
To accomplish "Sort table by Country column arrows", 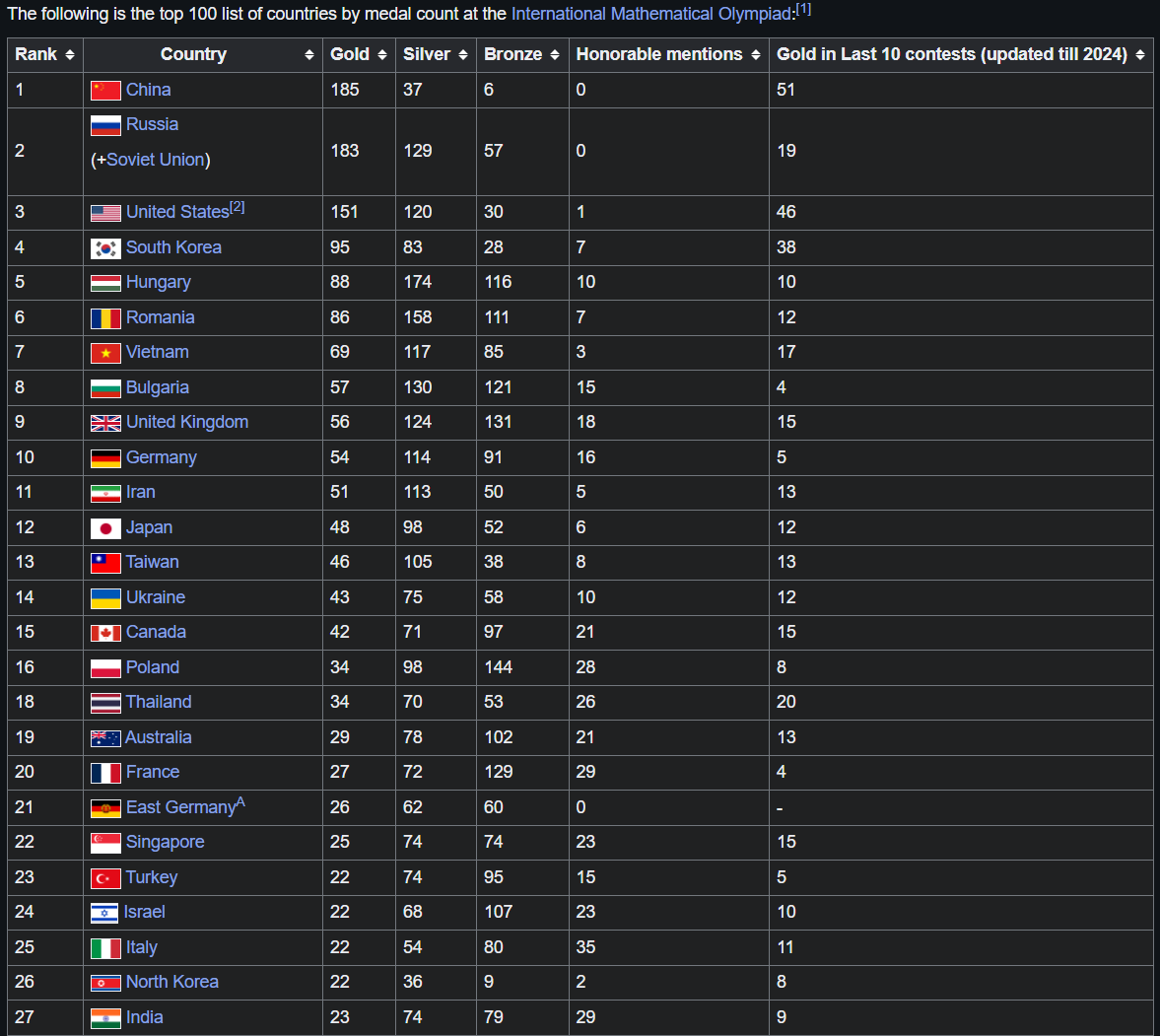I will pos(309,55).
